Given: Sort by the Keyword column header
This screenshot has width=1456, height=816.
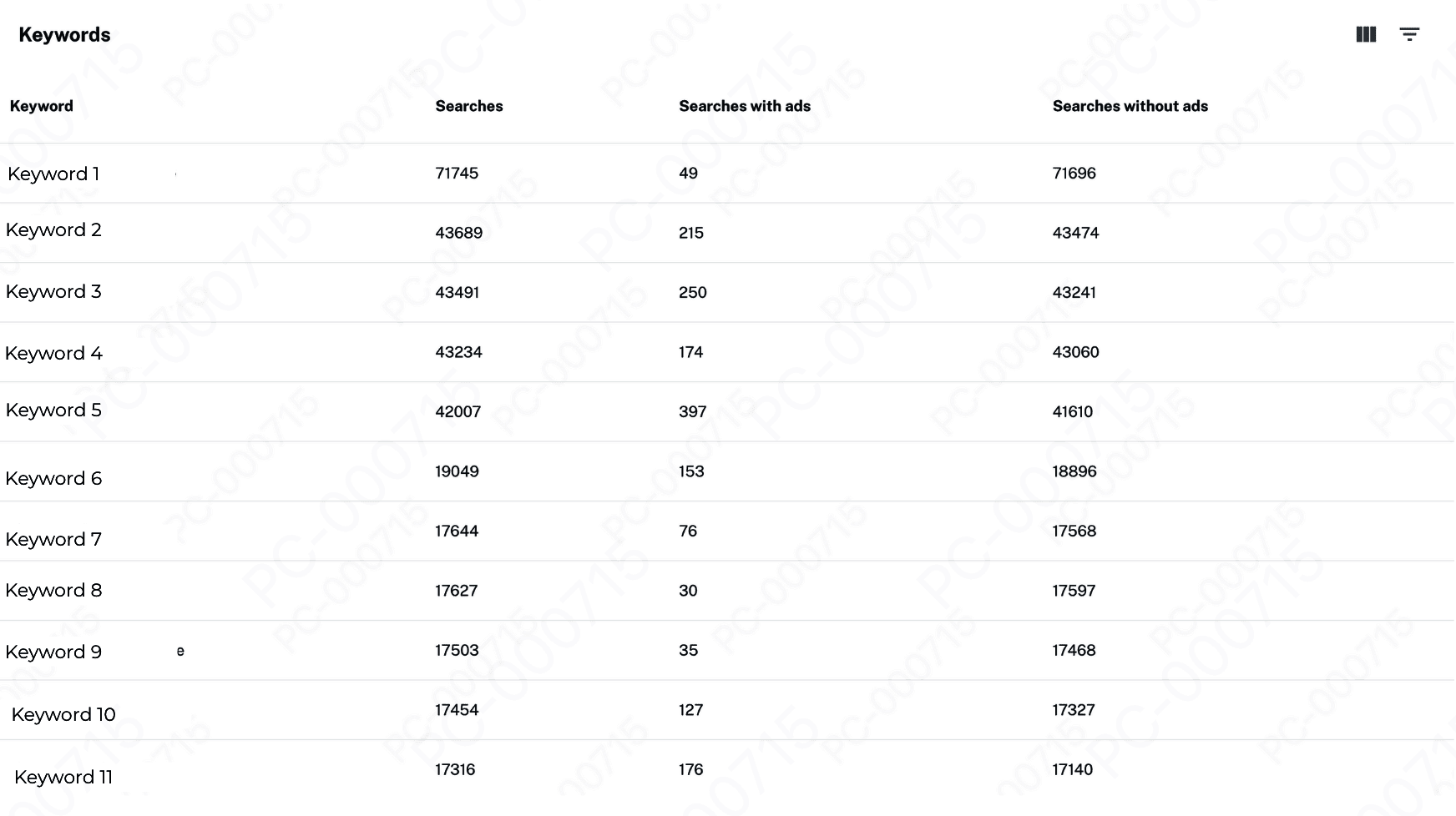Looking at the screenshot, I should coord(42,106).
